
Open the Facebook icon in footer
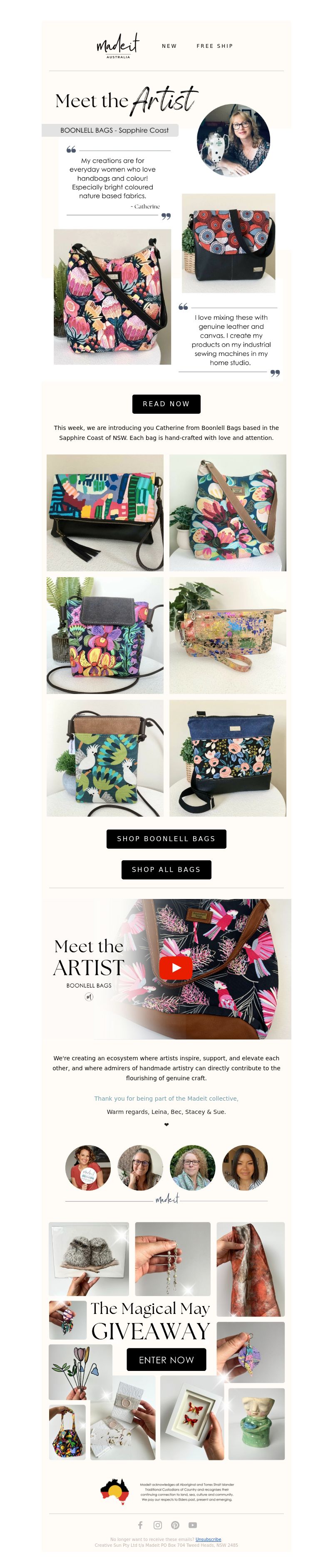[x=140, y=1525]
